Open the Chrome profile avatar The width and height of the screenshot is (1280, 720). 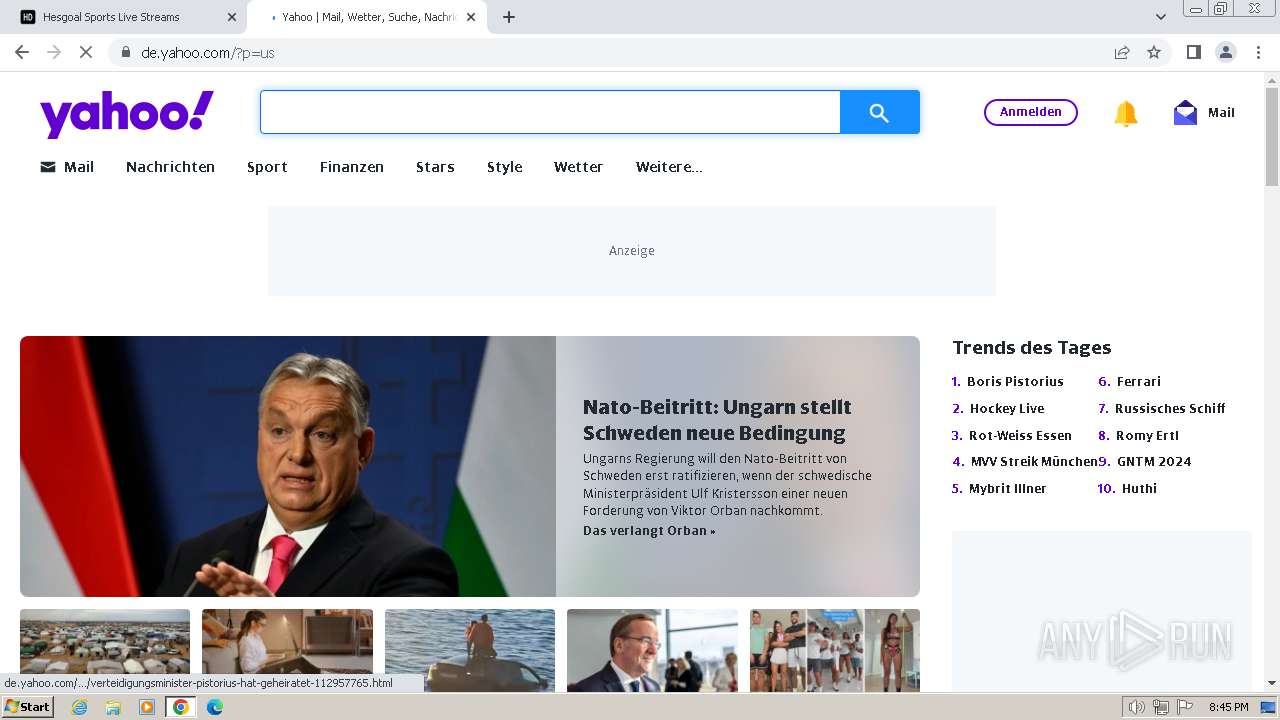coord(1226,52)
